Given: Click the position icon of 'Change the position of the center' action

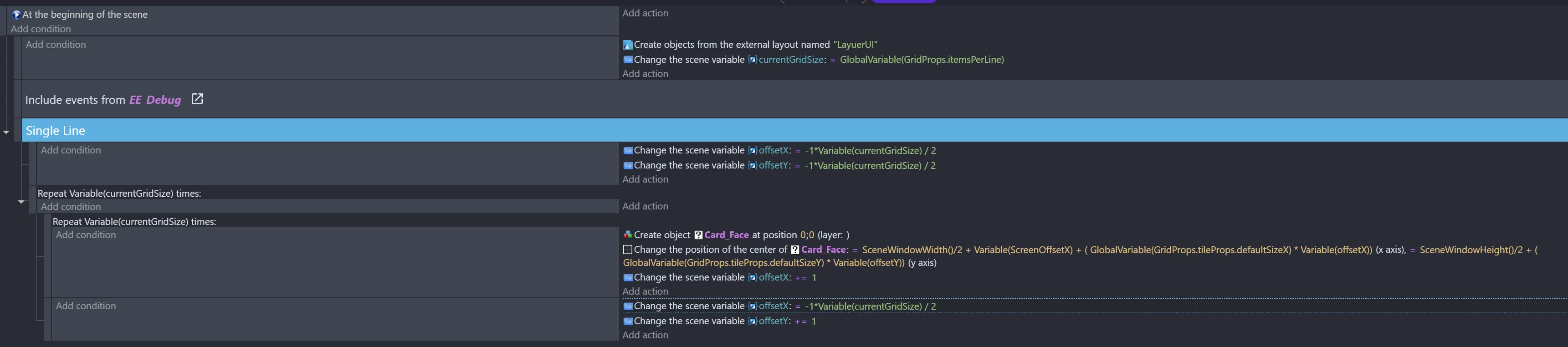Looking at the screenshot, I should pyautogui.click(x=628, y=250).
